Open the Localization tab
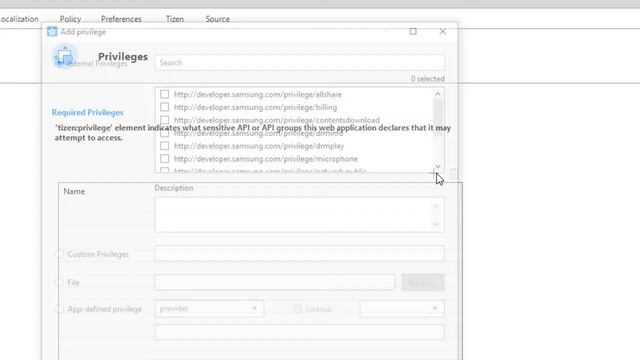Screen dimensions: 640x360 19,19
